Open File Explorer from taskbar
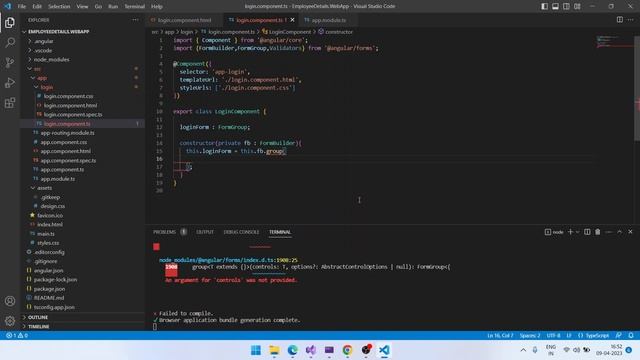 point(274,350)
